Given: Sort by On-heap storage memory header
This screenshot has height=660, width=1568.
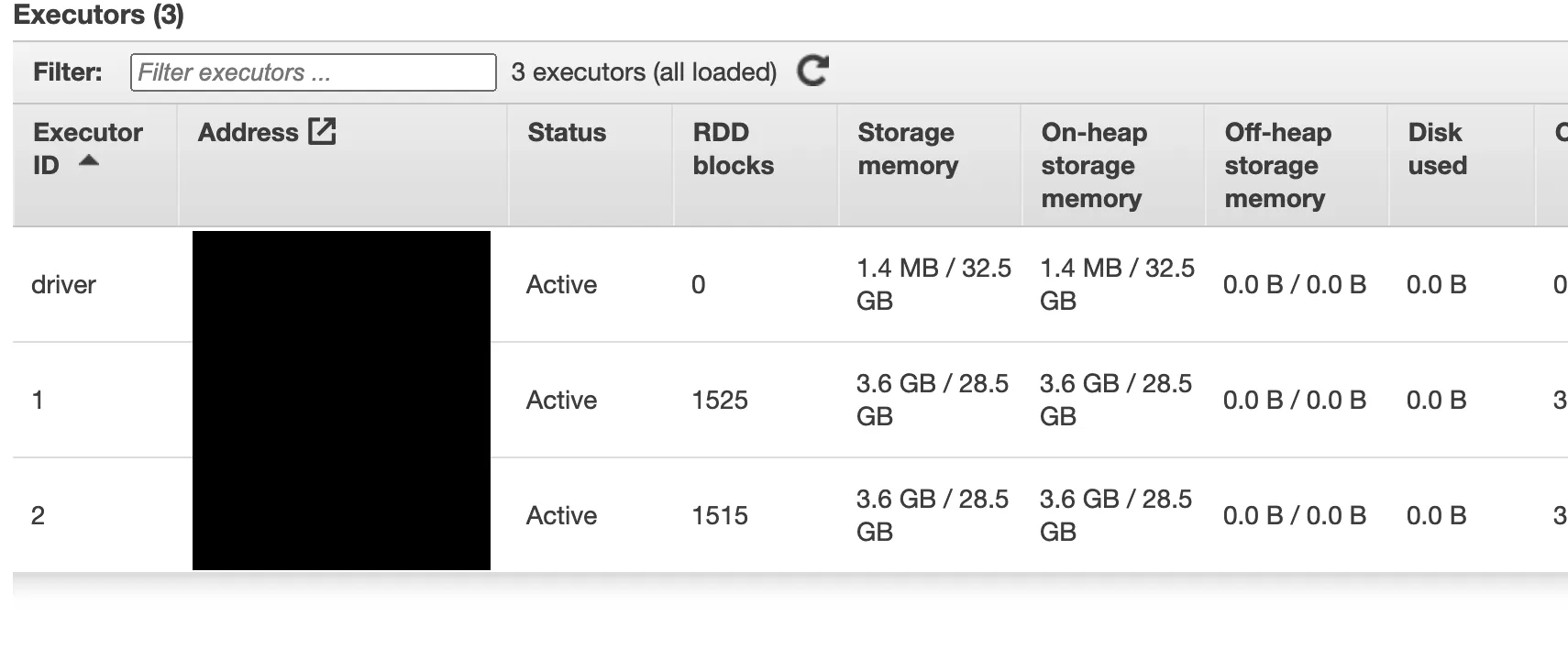Looking at the screenshot, I should [1093, 165].
